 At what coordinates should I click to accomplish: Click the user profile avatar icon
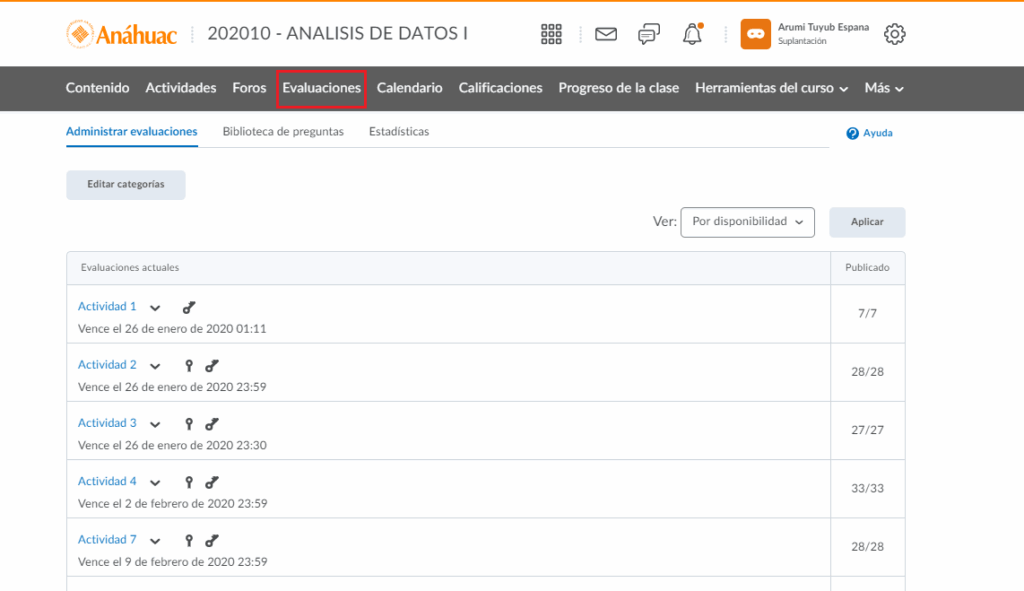[x=755, y=34]
